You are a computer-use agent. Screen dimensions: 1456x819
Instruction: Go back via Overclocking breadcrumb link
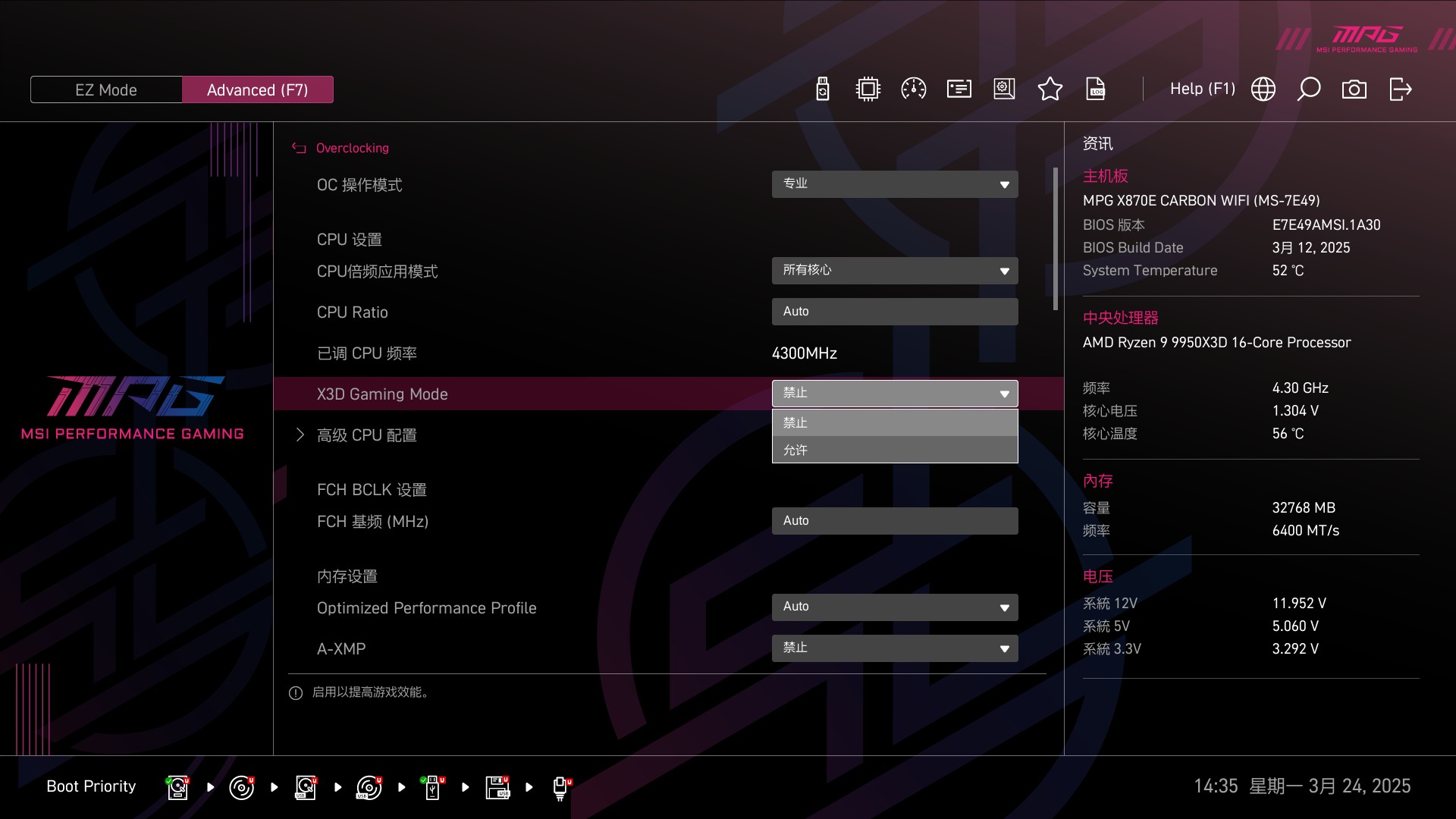[x=351, y=148]
